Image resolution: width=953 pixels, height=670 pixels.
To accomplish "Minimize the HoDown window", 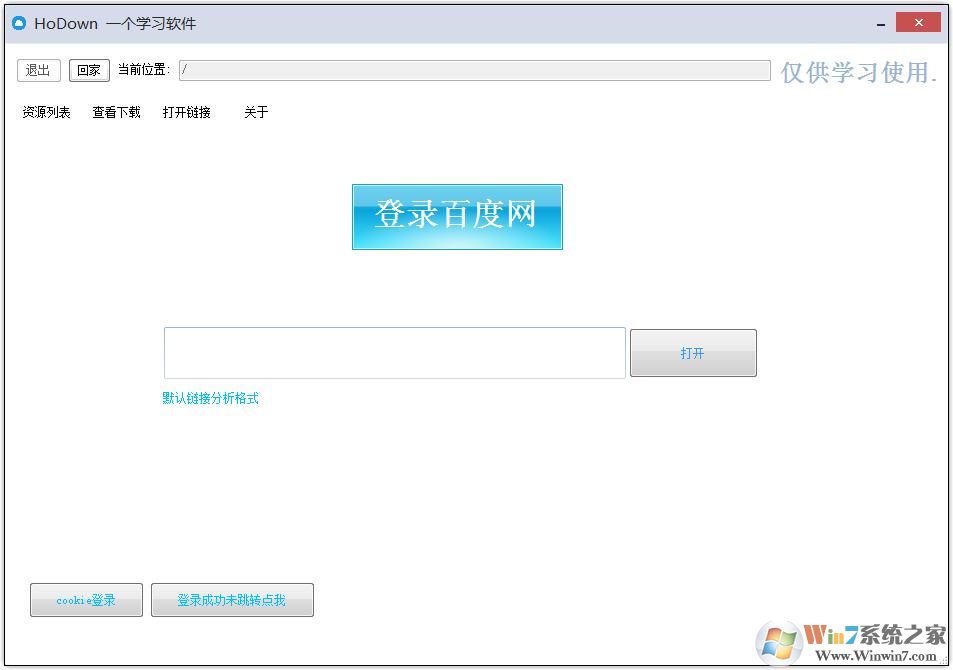I will point(881,21).
